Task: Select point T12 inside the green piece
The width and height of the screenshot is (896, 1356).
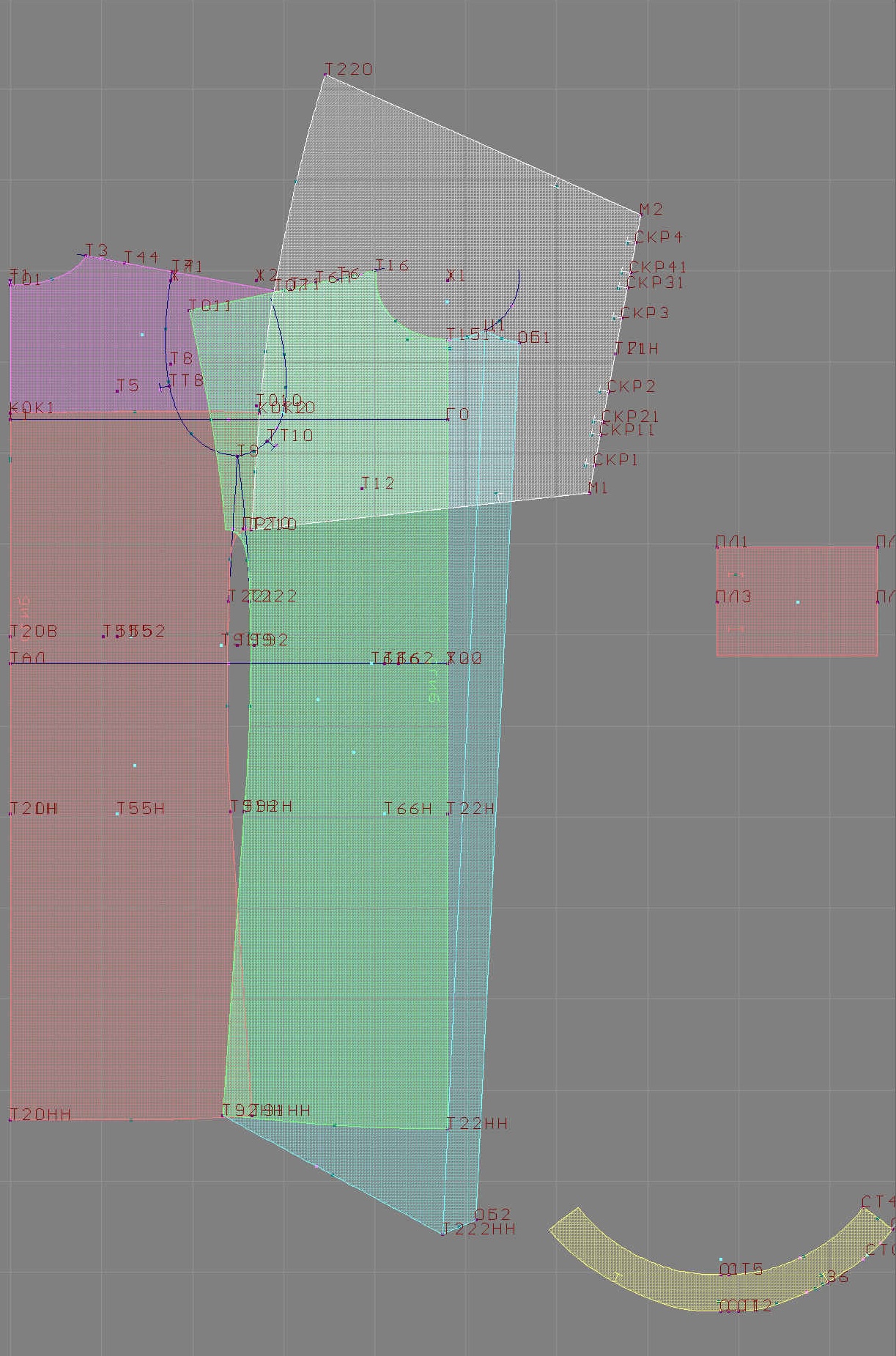Action: pyautogui.click(x=362, y=488)
